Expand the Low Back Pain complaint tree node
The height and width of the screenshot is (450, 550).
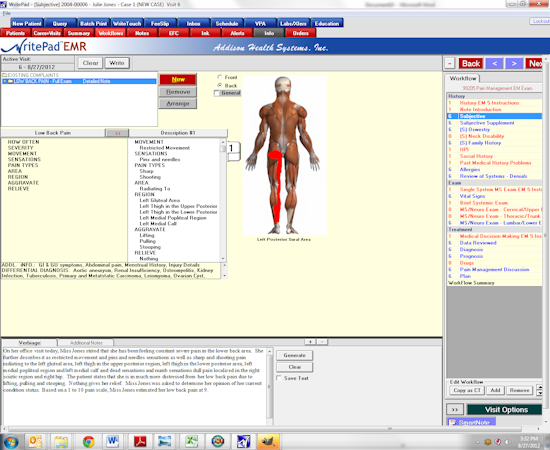[x=5, y=81]
